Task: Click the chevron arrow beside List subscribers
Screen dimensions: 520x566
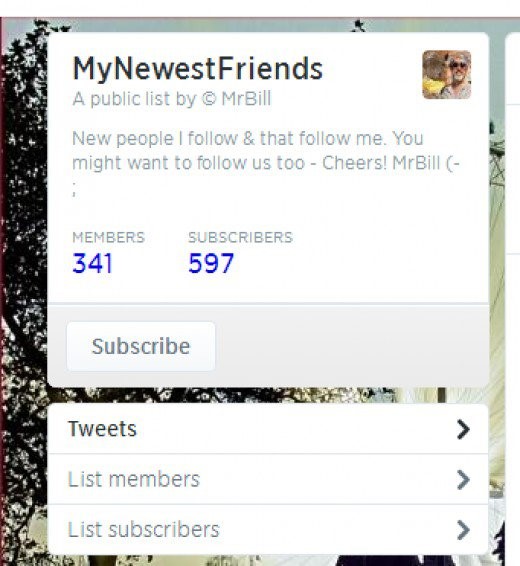Action: [x=463, y=530]
